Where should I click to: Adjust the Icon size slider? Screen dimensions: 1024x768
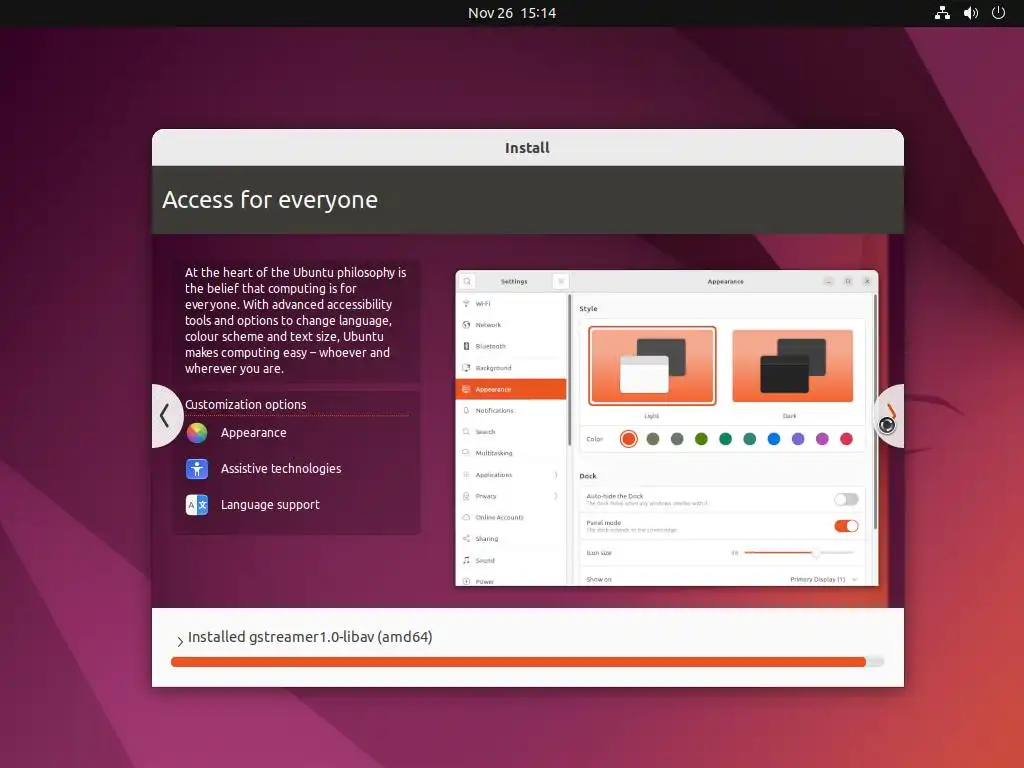tap(799, 553)
